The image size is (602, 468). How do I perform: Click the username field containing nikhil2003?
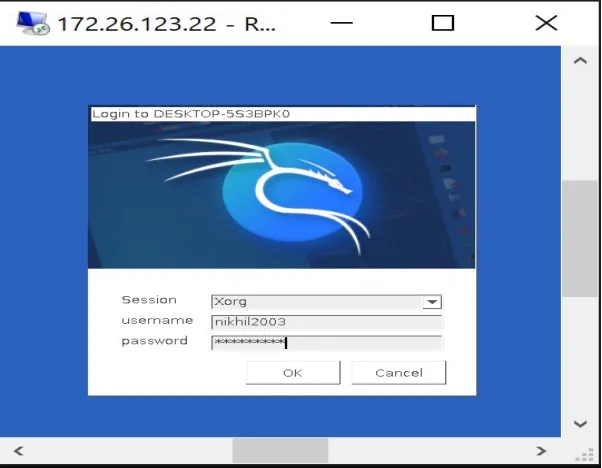327,322
